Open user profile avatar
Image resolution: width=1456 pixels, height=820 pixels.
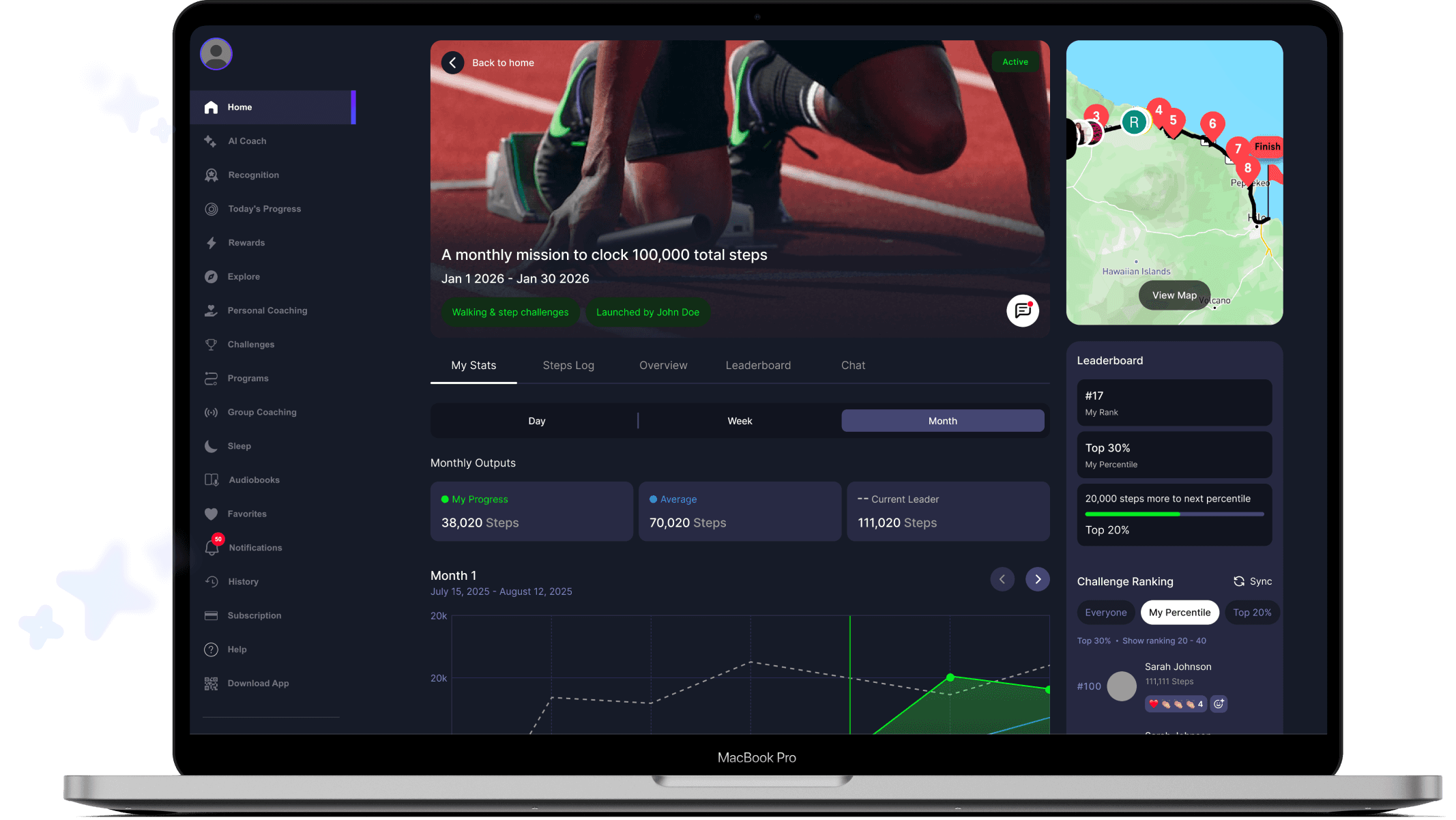[216, 54]
